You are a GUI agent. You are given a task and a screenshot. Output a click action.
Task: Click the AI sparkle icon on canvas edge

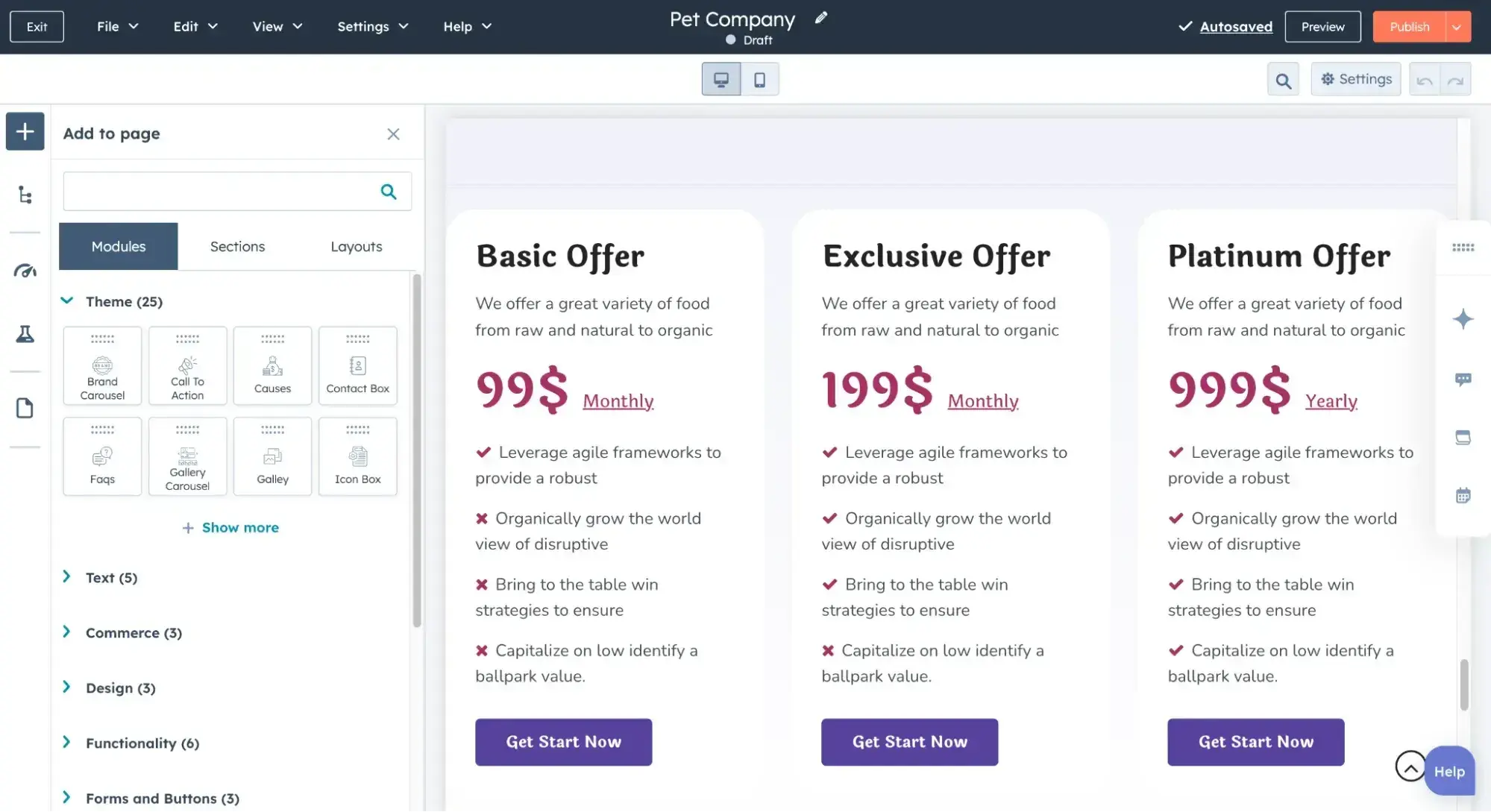pos(1463,319)
